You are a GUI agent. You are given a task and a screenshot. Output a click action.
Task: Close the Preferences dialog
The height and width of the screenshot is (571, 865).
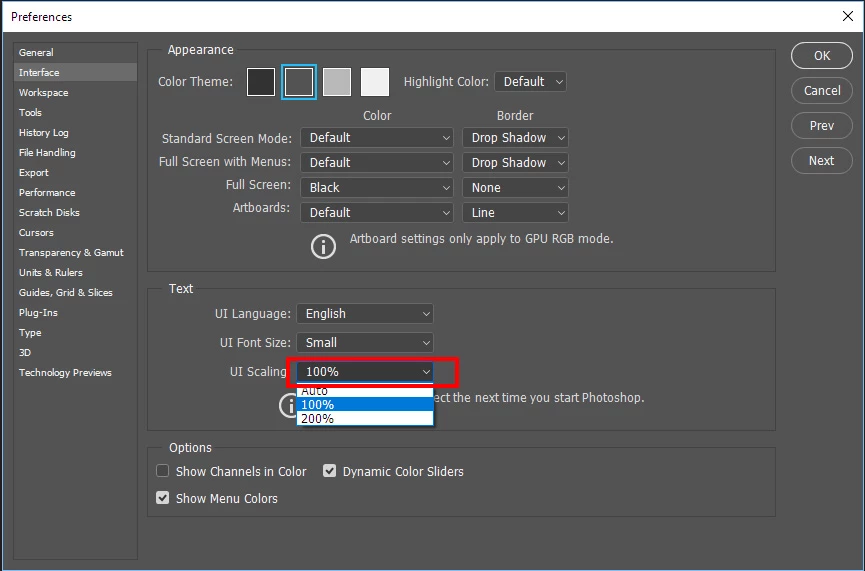[x=848, y=17]
